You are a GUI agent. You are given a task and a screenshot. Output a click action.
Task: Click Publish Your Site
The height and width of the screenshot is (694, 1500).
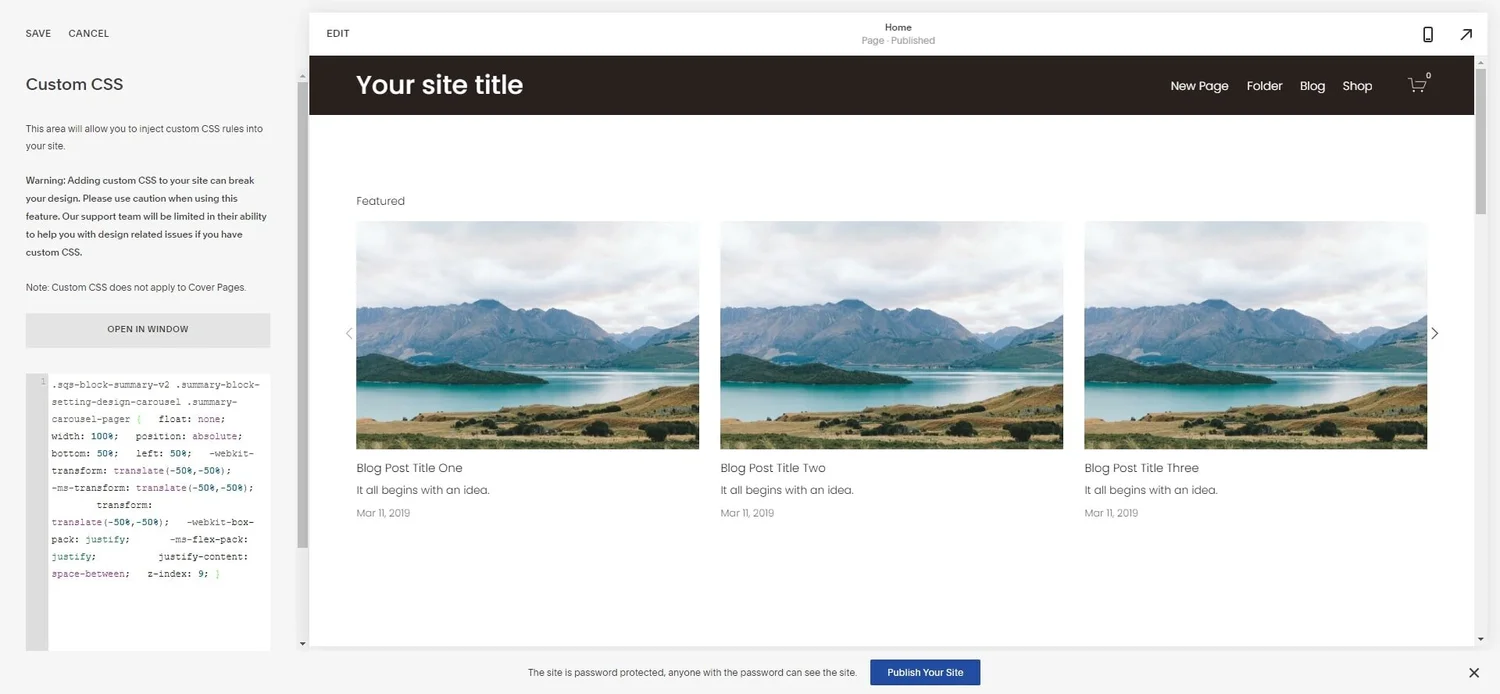(x=925, y=672)
